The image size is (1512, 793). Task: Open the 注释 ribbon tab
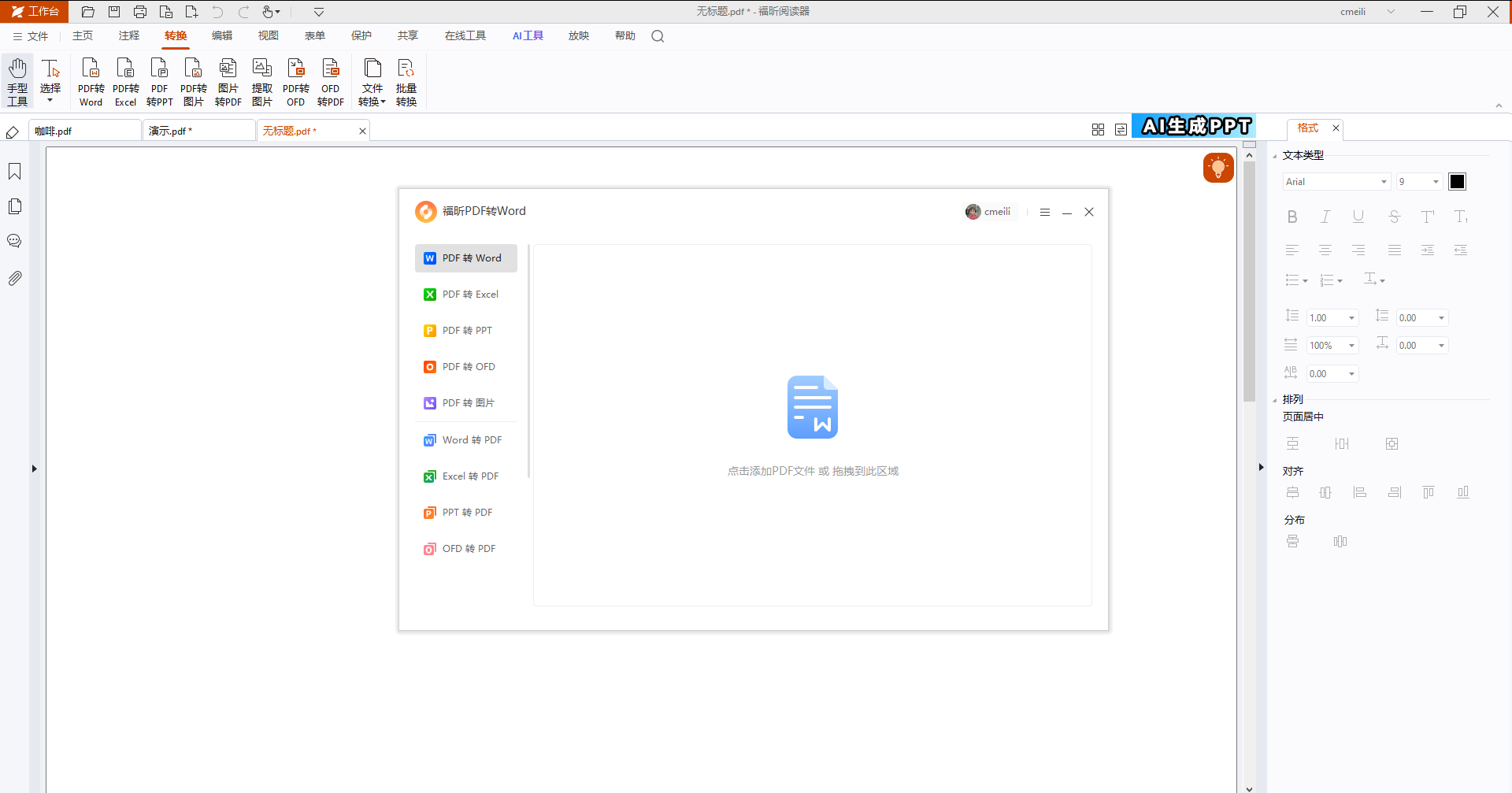tap(129, 36)
